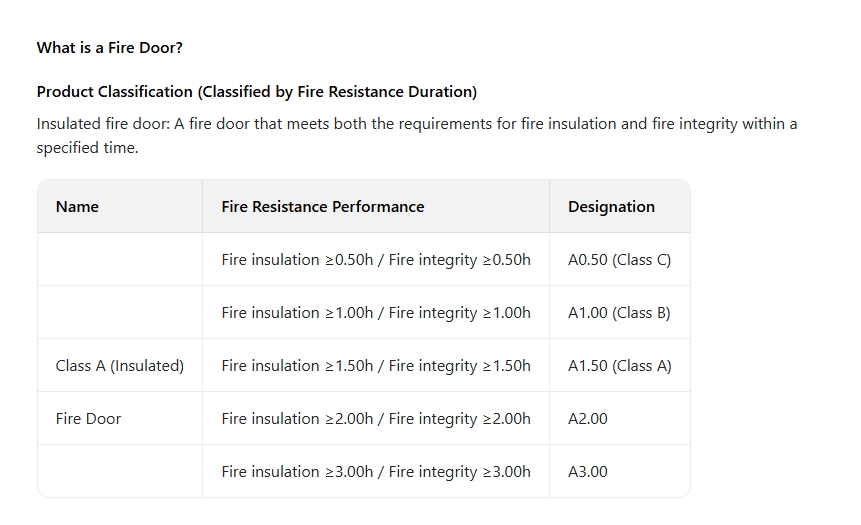Click the 'What is a Fire Door?' heading

(109, 48)
